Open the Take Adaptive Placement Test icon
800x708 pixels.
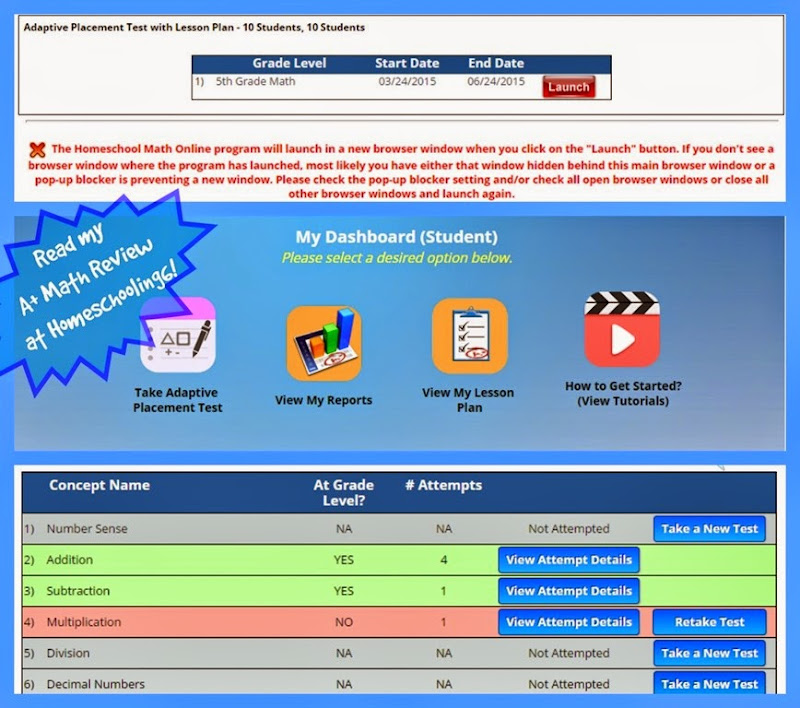(x=178, y=335)
